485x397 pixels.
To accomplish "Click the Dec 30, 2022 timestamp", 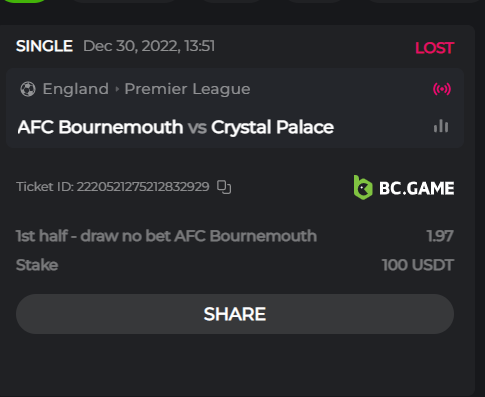I will [x=149, y=46].
